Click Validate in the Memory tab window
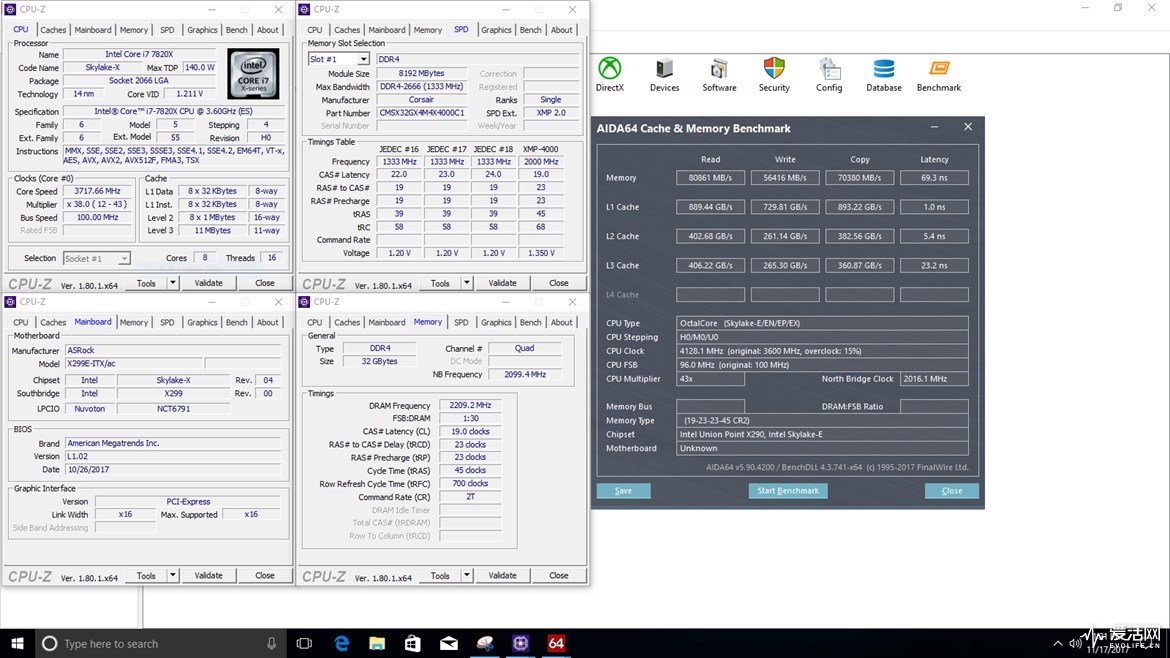 tap(502, 575)
